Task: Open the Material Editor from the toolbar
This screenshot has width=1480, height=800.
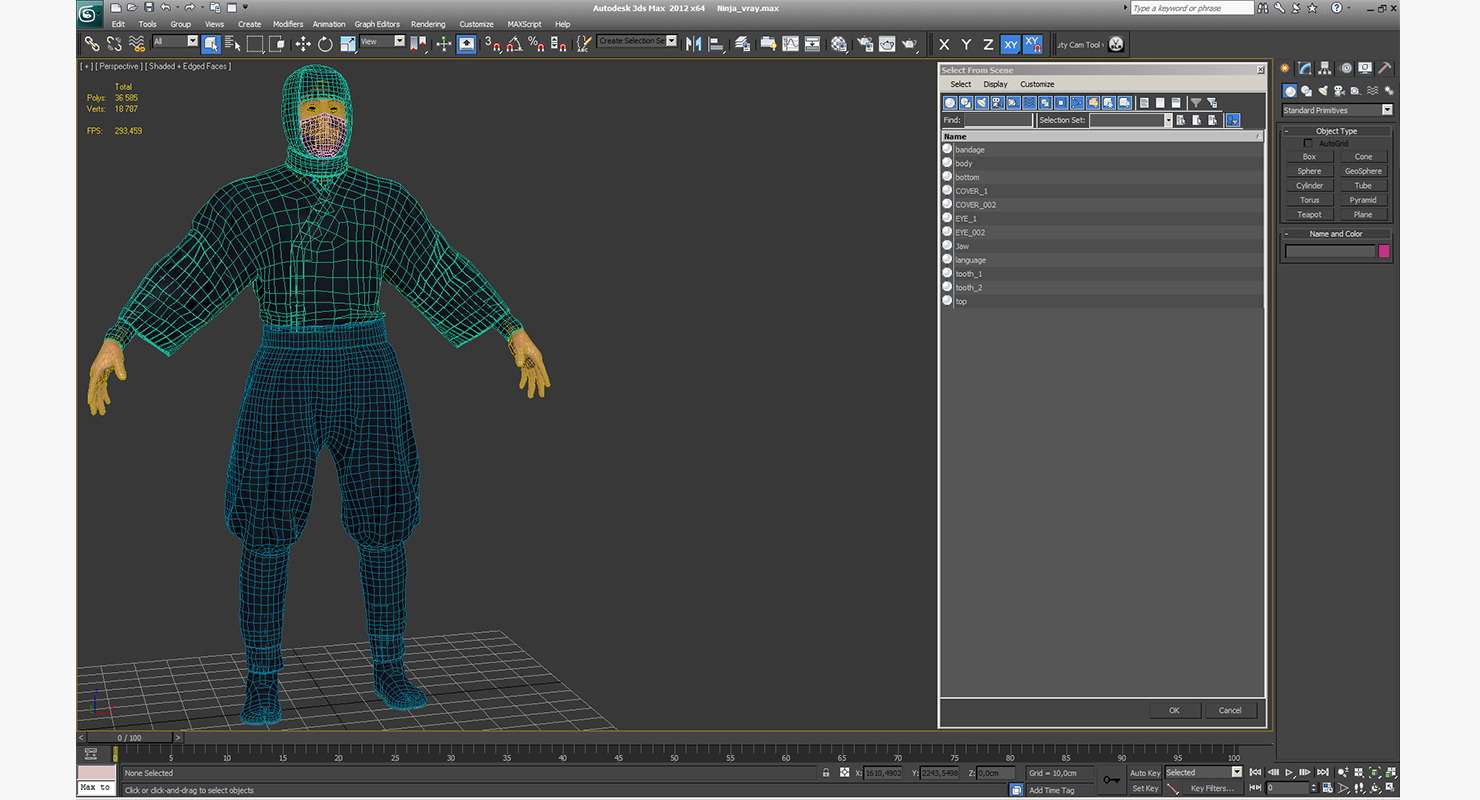Action: pyautogui.click(x=838, y=44)
